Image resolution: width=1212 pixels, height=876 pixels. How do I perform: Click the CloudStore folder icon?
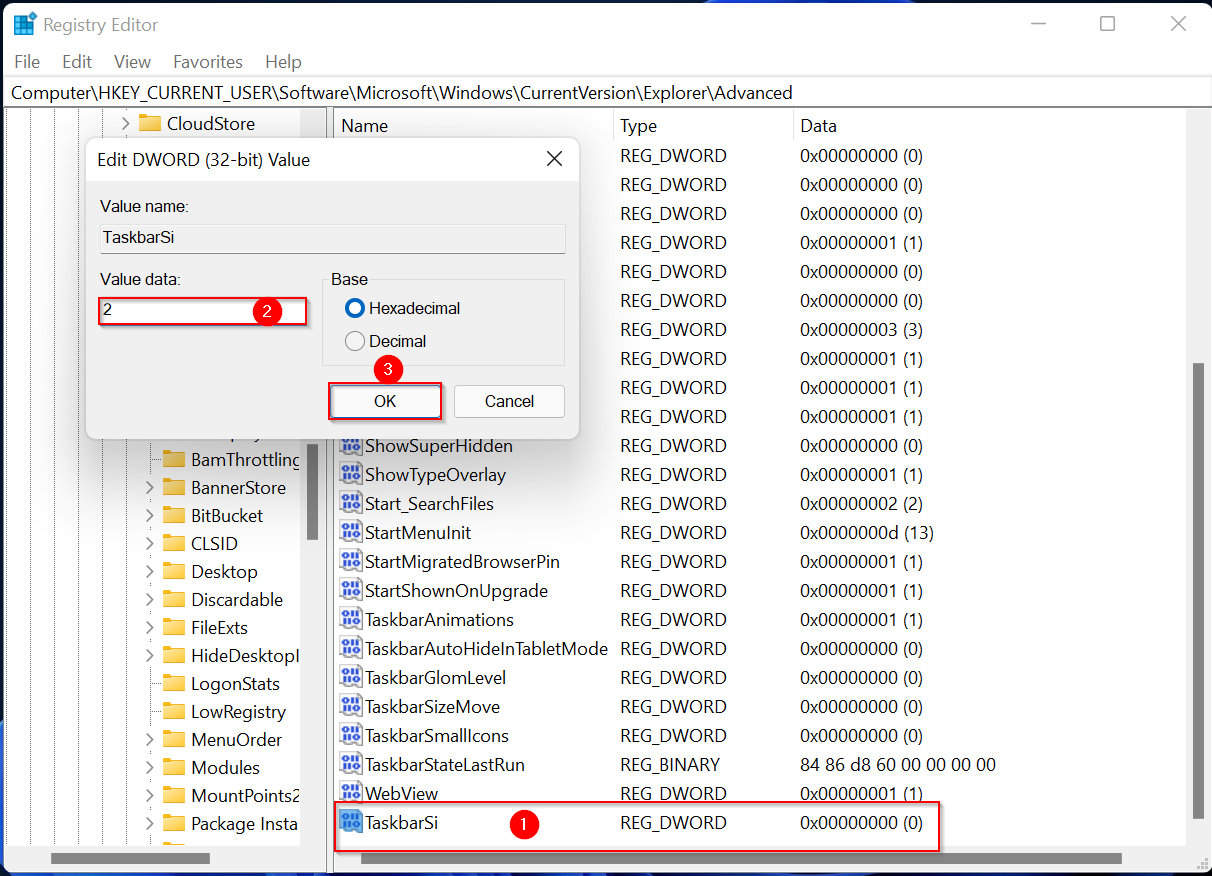pyautogui.click(x=150, y=123)
